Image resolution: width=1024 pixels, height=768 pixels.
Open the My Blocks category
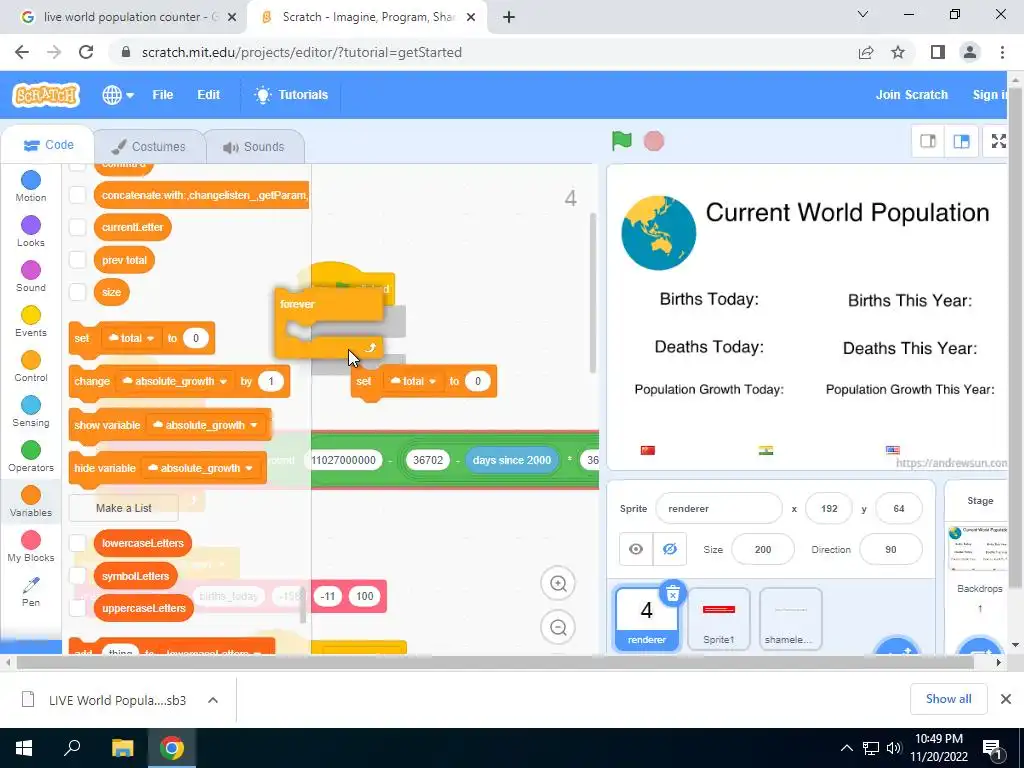click(x=31, y=547)
